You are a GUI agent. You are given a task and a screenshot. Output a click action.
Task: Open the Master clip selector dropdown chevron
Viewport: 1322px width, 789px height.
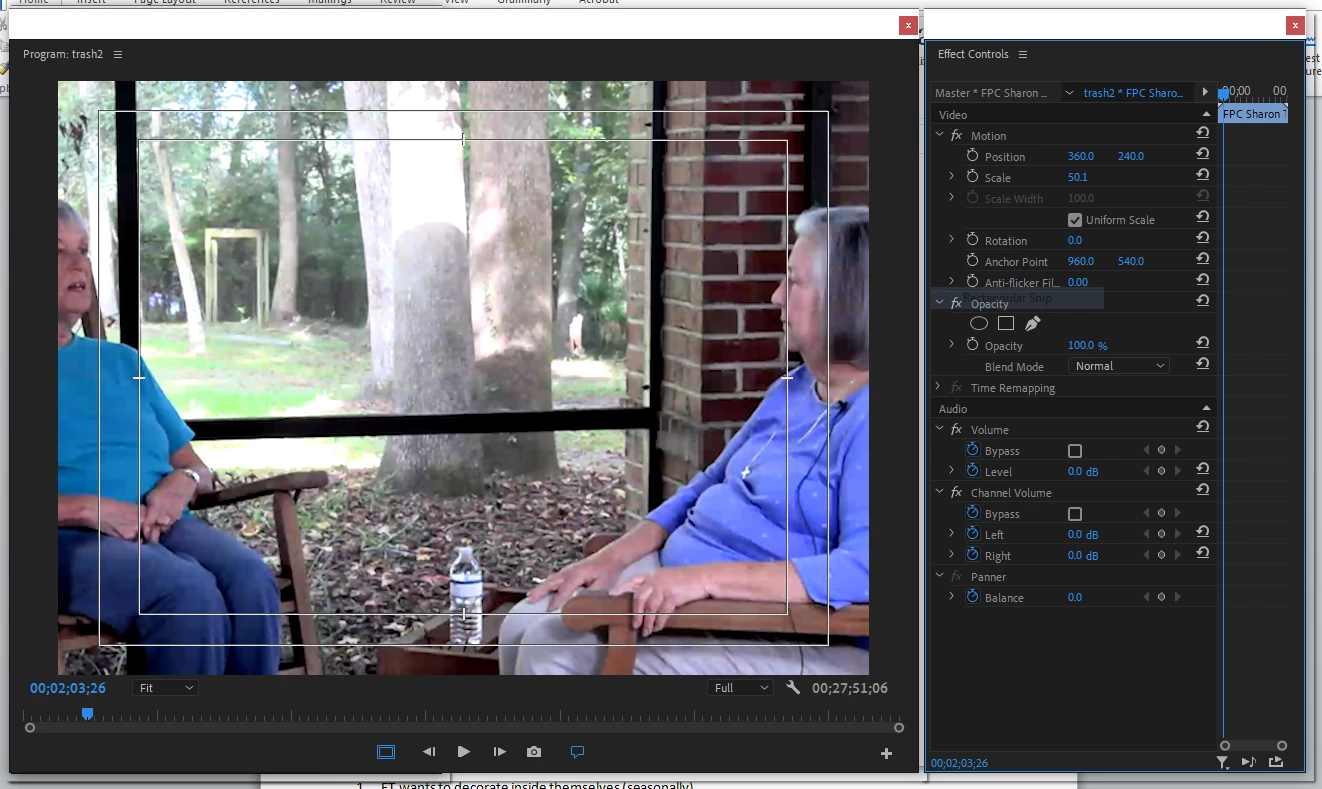coord(1070,92)
